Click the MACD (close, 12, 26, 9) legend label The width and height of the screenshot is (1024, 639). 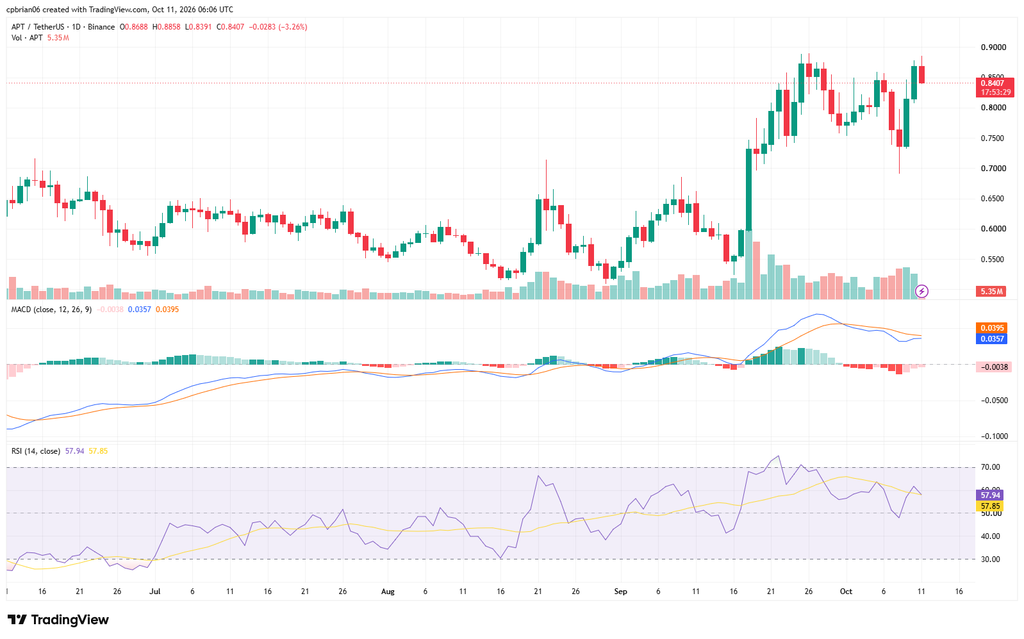[52, 309]
